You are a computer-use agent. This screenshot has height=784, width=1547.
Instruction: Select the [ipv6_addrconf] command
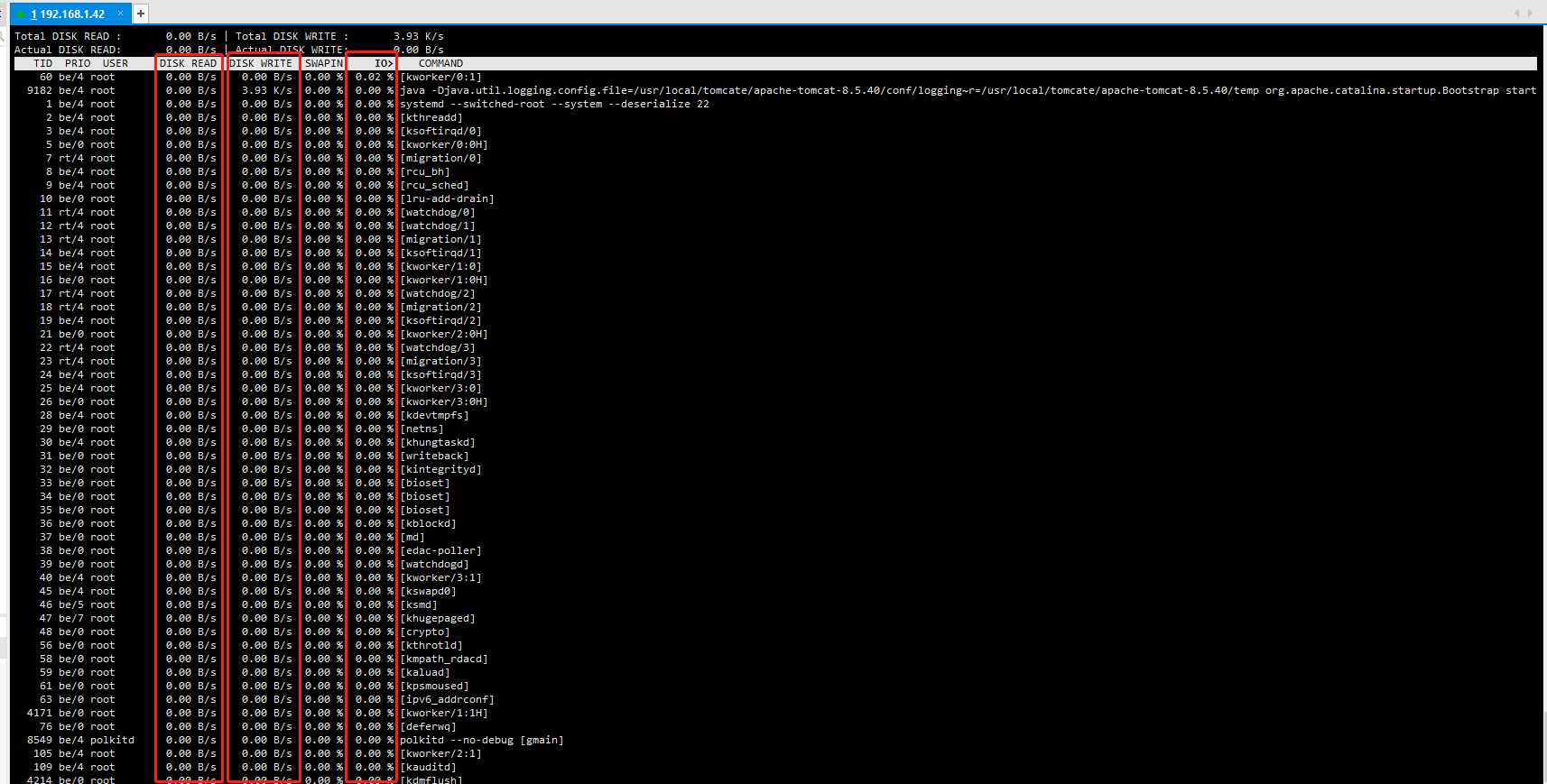pyautogui.click(x=447, y=699)
